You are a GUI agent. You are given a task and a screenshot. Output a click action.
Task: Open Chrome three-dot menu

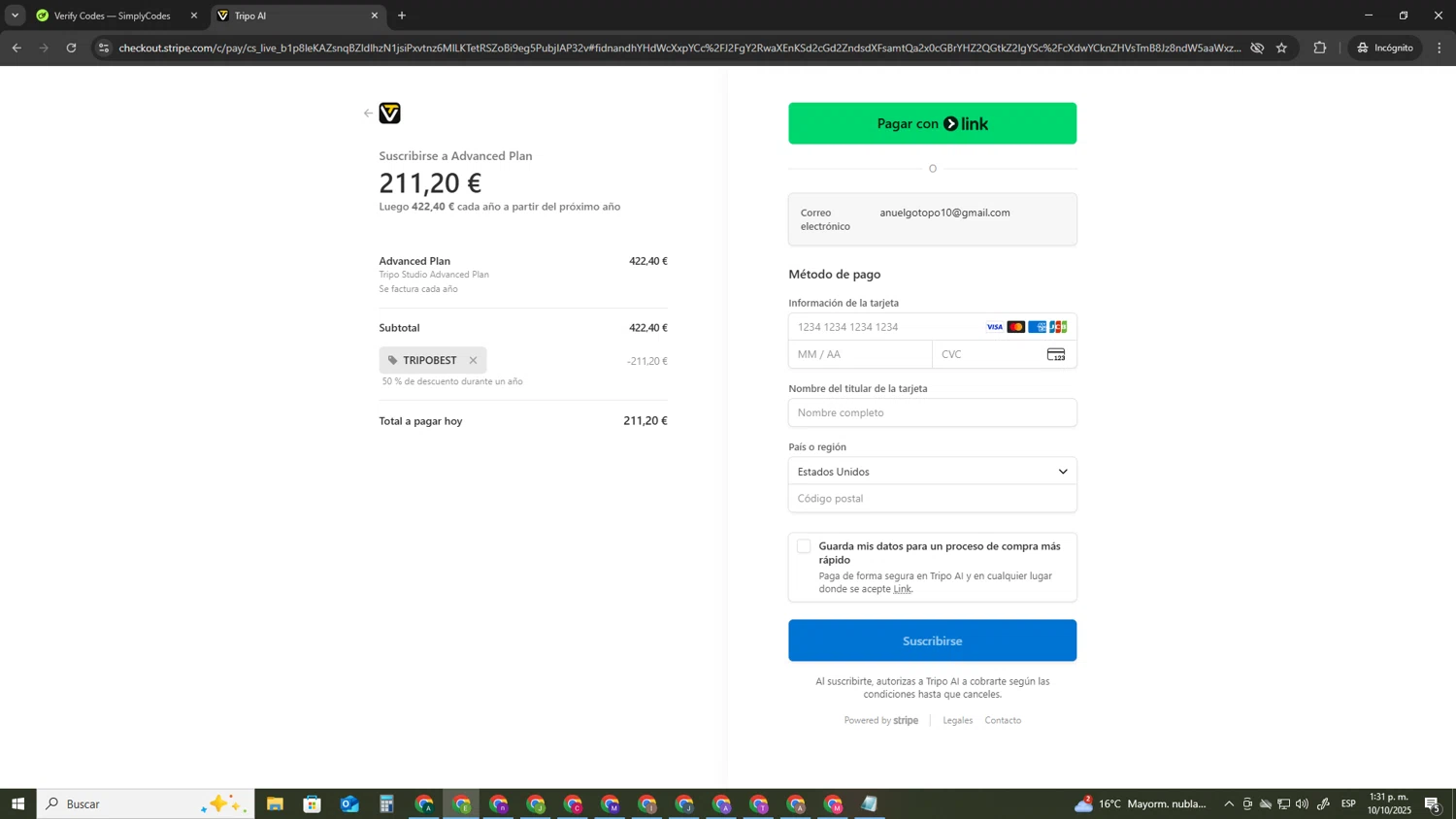click(1439, 48)
